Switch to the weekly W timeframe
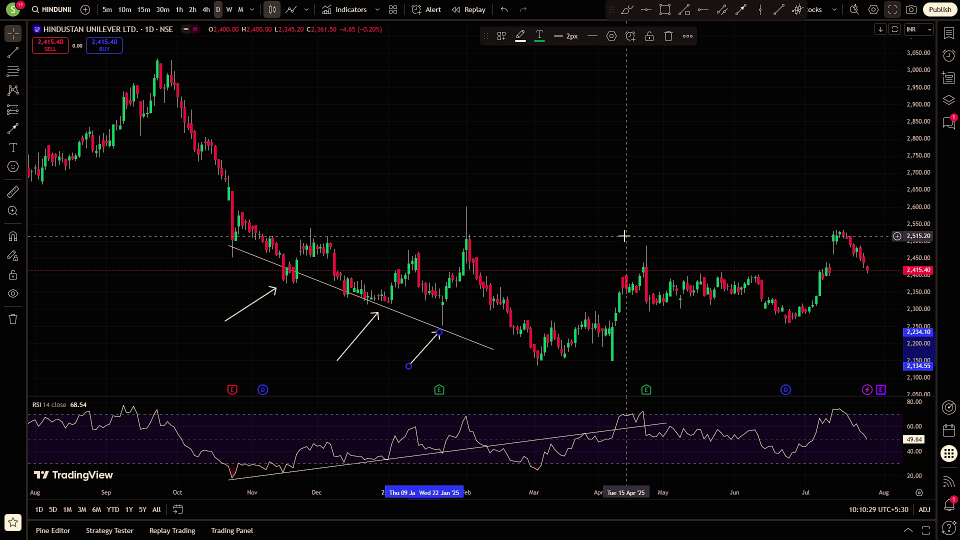The height and width of the screenshot is (540, 960). [x=229, y=10]
